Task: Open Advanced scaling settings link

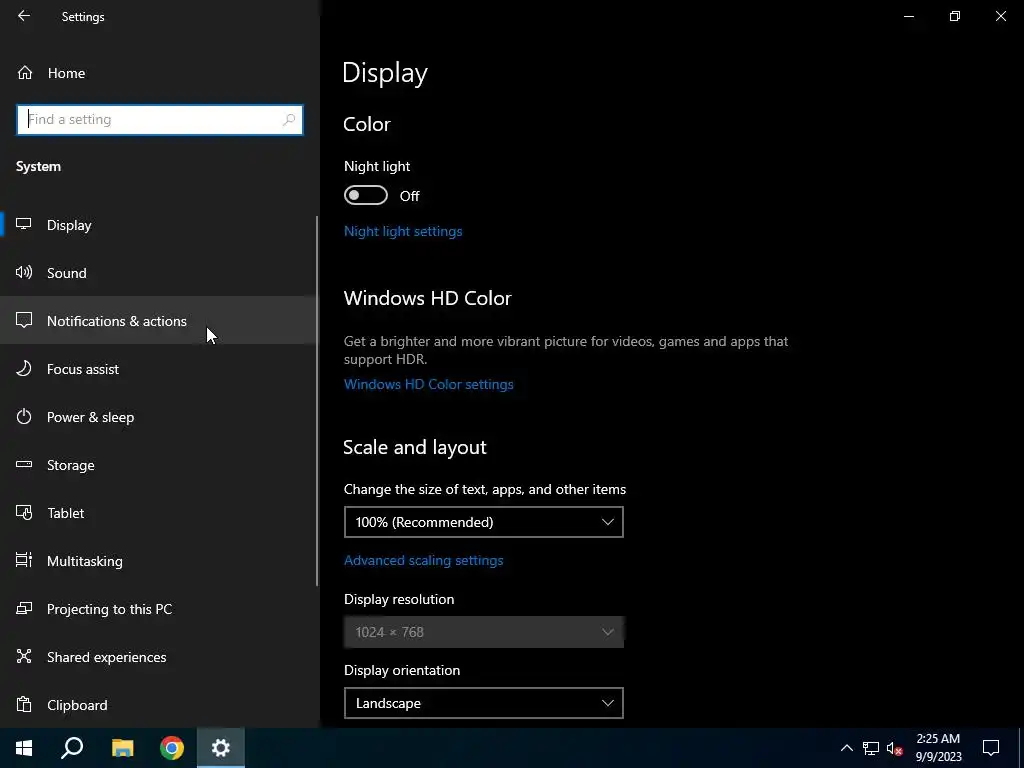Action: 423,560
